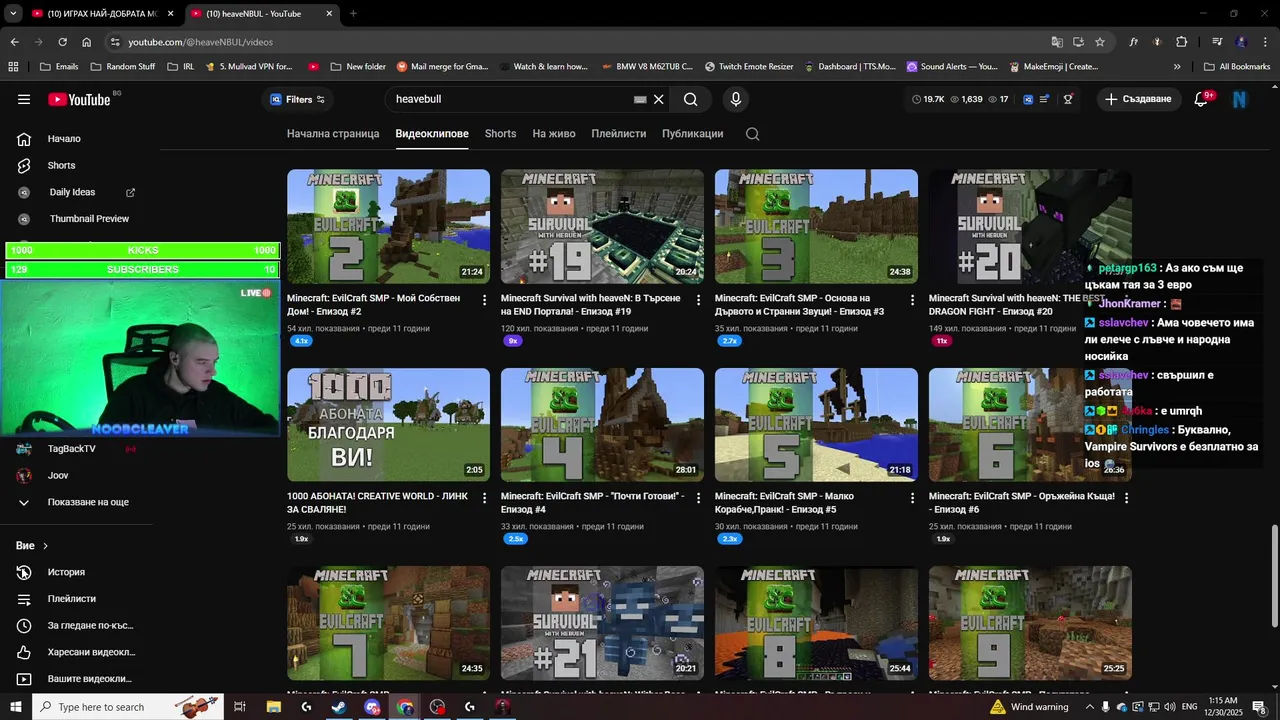Viewport: 1280px width, 720px height.
Task: Open Вашите видеоклипове in sidebar
Action: (x=80, y=679)
